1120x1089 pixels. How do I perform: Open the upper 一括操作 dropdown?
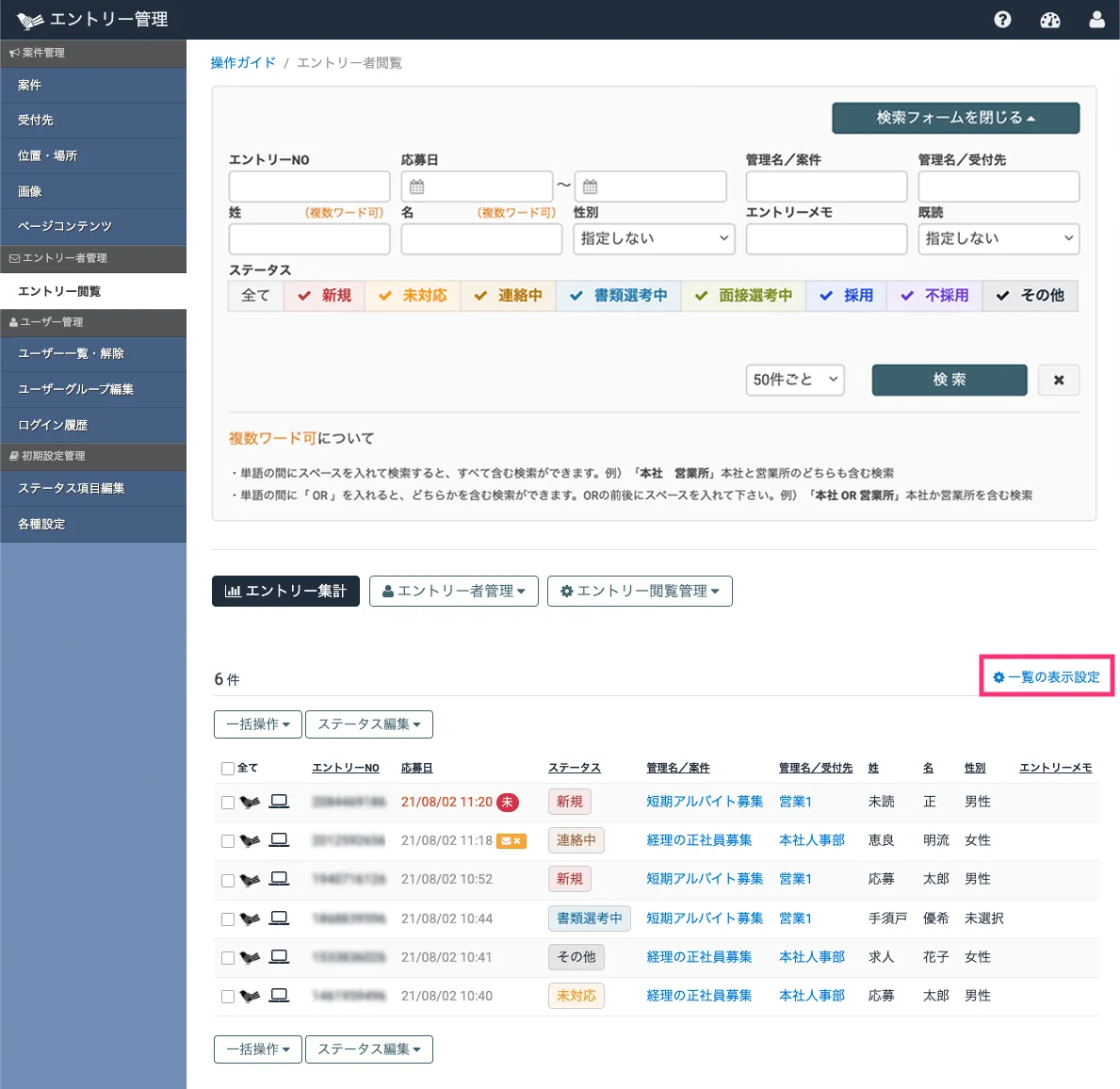[258, 724]
